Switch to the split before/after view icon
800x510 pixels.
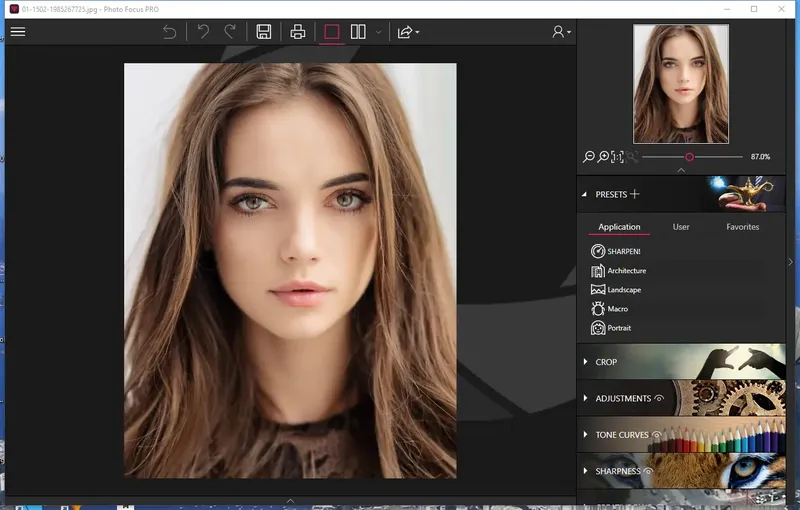pyautogui.click(x=358, y=32)
